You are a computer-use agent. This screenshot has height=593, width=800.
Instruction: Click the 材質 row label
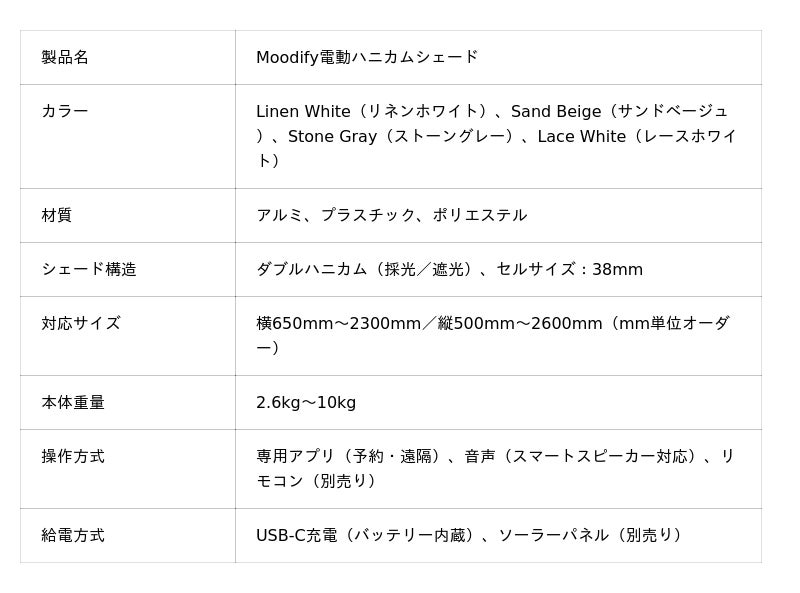57,215
